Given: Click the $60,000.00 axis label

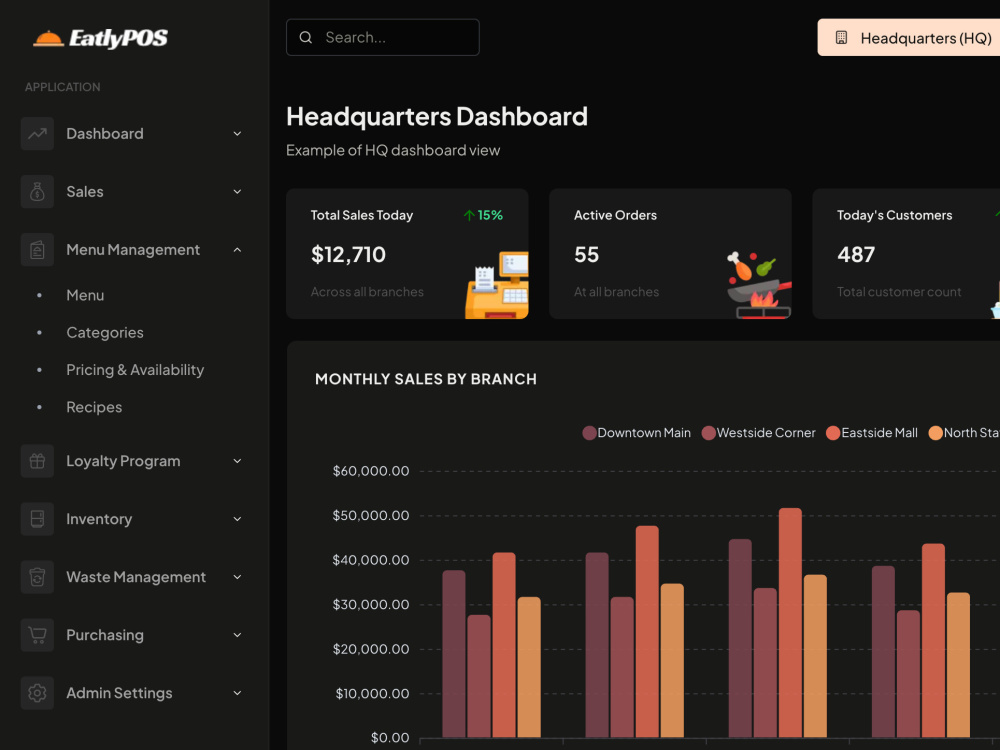Looking at the screenshot, I should [371, 471].
